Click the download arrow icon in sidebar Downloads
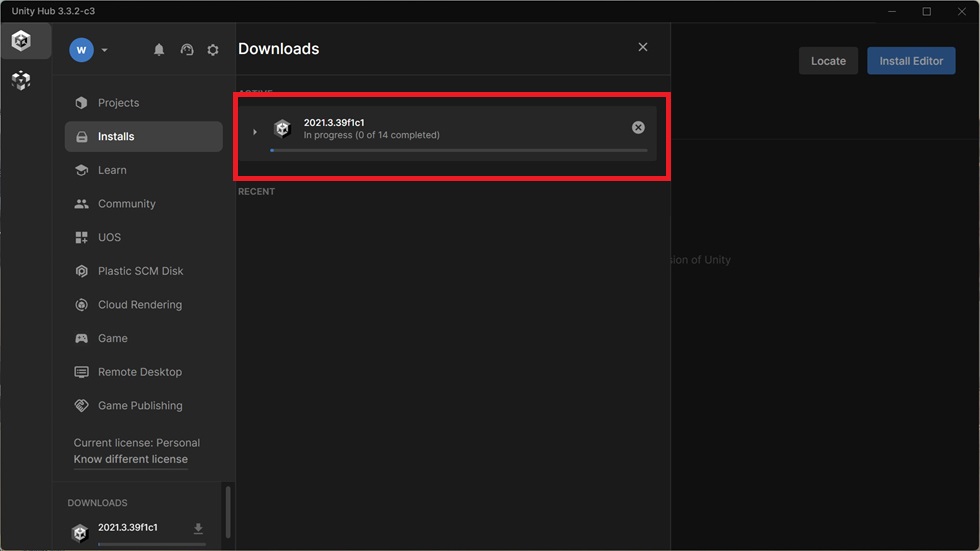Image resolution: width=980 pixels, height=551 pixels. (198, 529)
